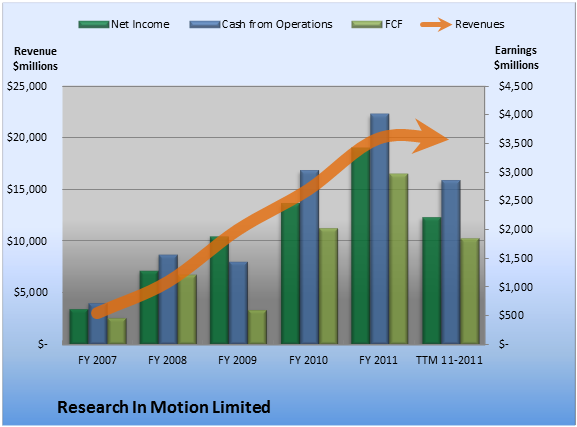Select the 'Revenues' legend label
Viewport: 577px width, 427px height.
479,24
